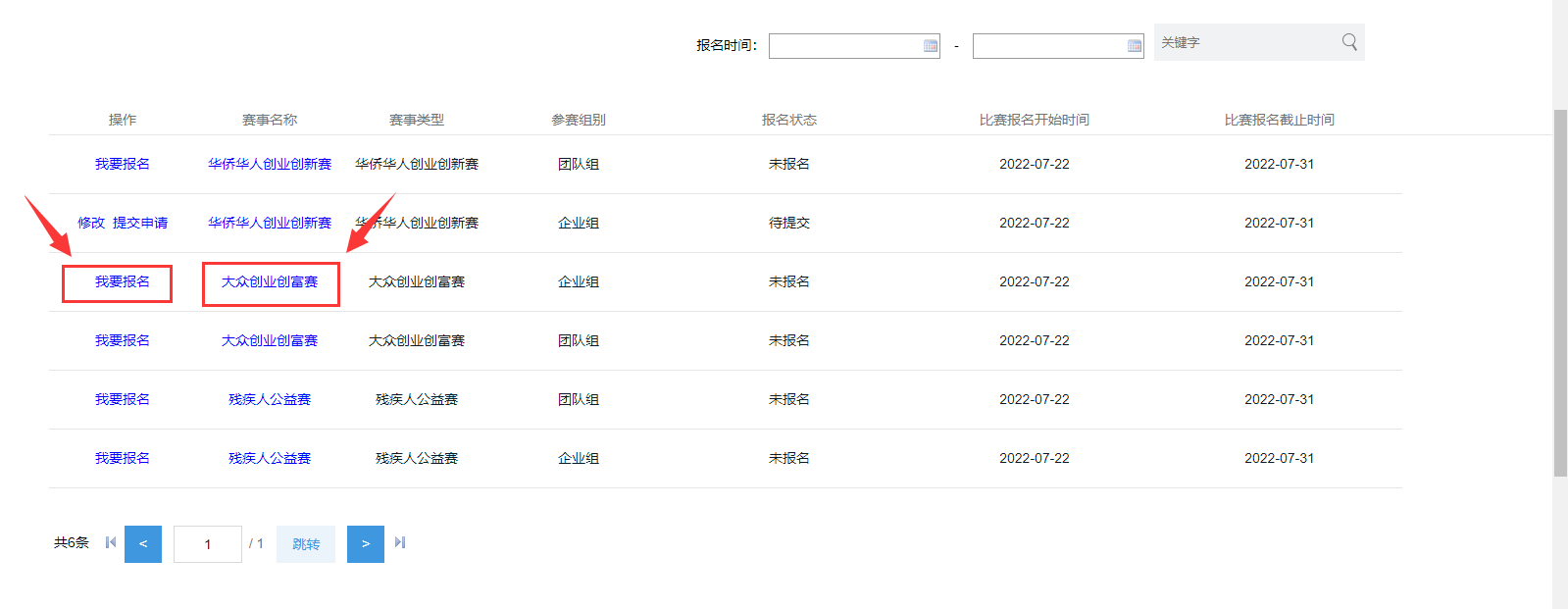Click 提交申请 in the 待提交 row
Image resolution: width=1568 pixels, height=609 pixels.
(x=140, y=223)
